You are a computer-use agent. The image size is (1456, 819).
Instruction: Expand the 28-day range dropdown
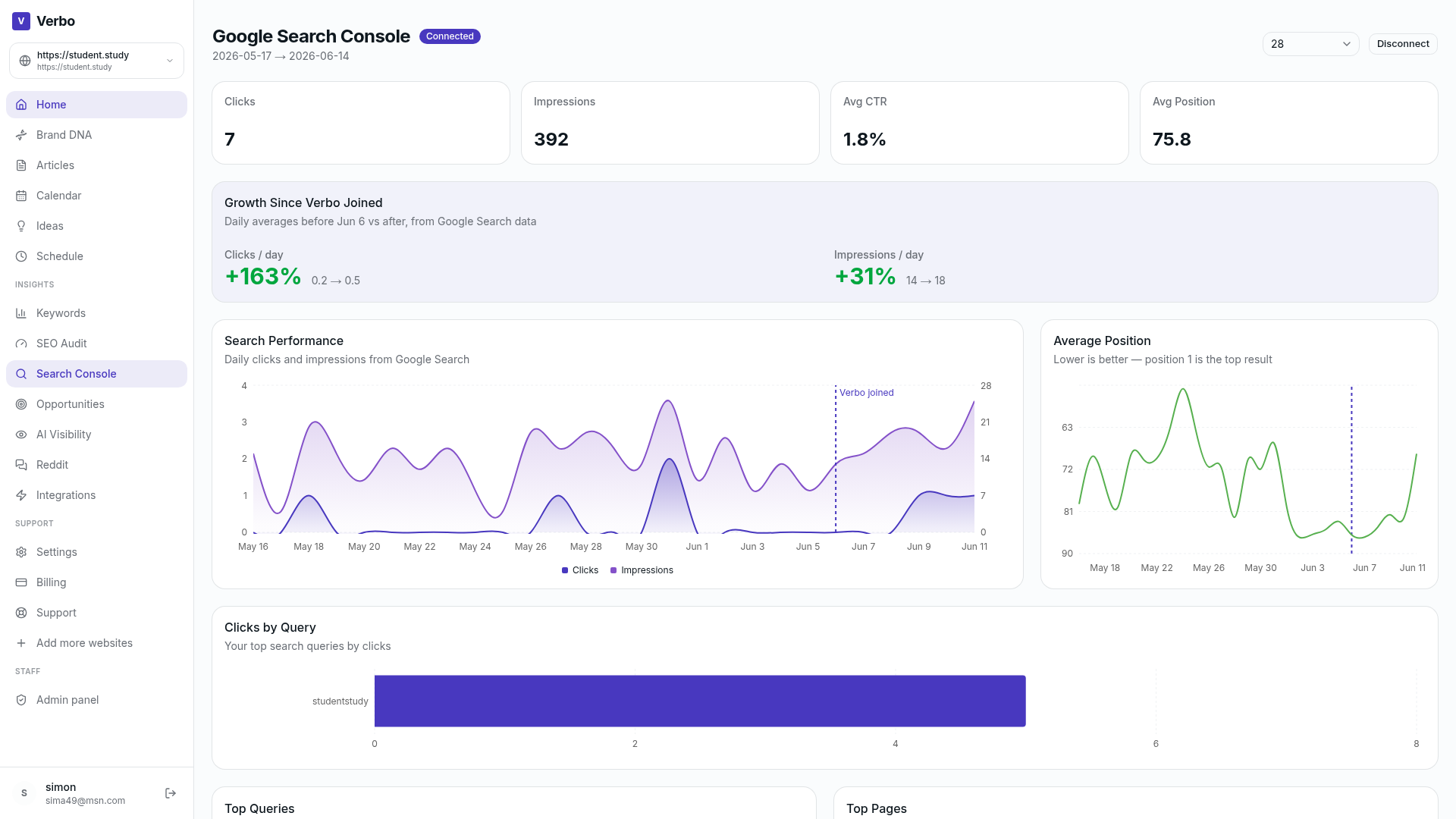1310,44
